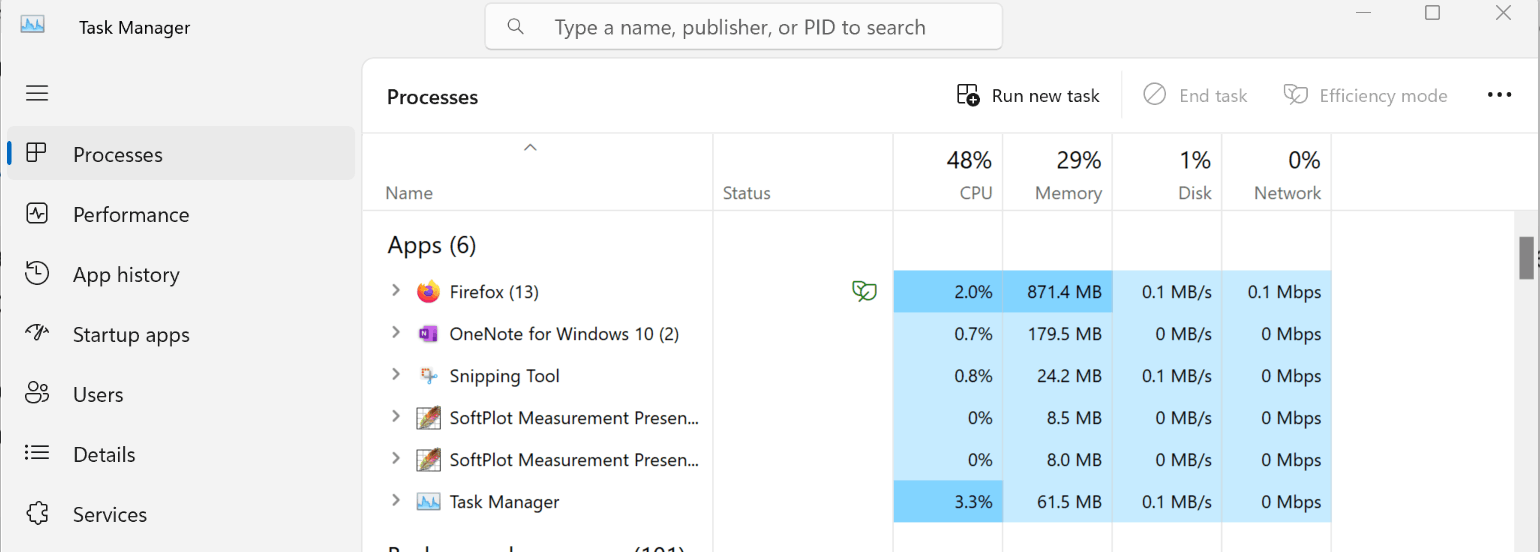The height and width of the screenshot is (552, 1540).
Task: Click the Snipping Tool icon
Action: tap(429, 376)
